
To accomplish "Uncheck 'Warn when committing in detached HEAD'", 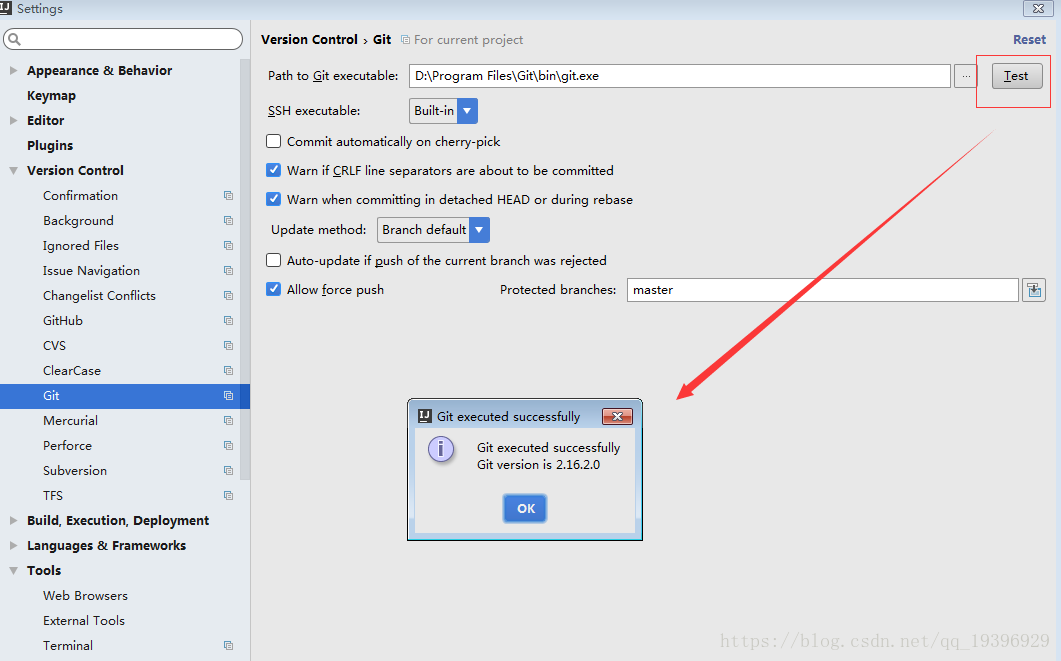I will 273,200.
